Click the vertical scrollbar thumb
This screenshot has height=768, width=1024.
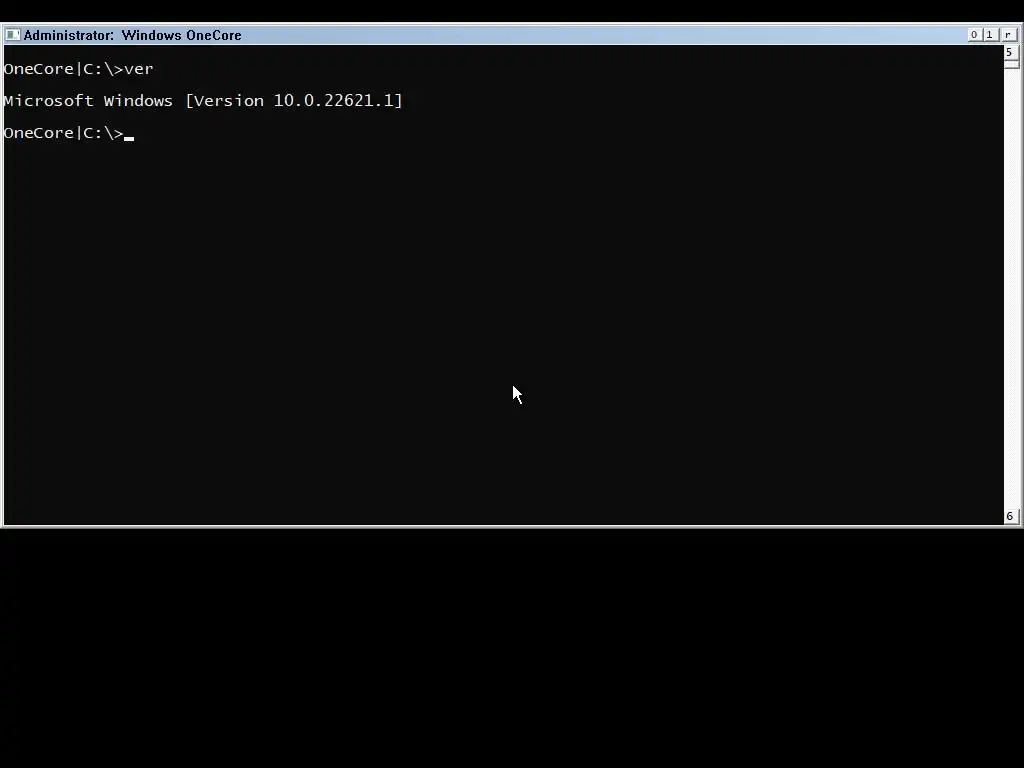[x=1011, y=64]
